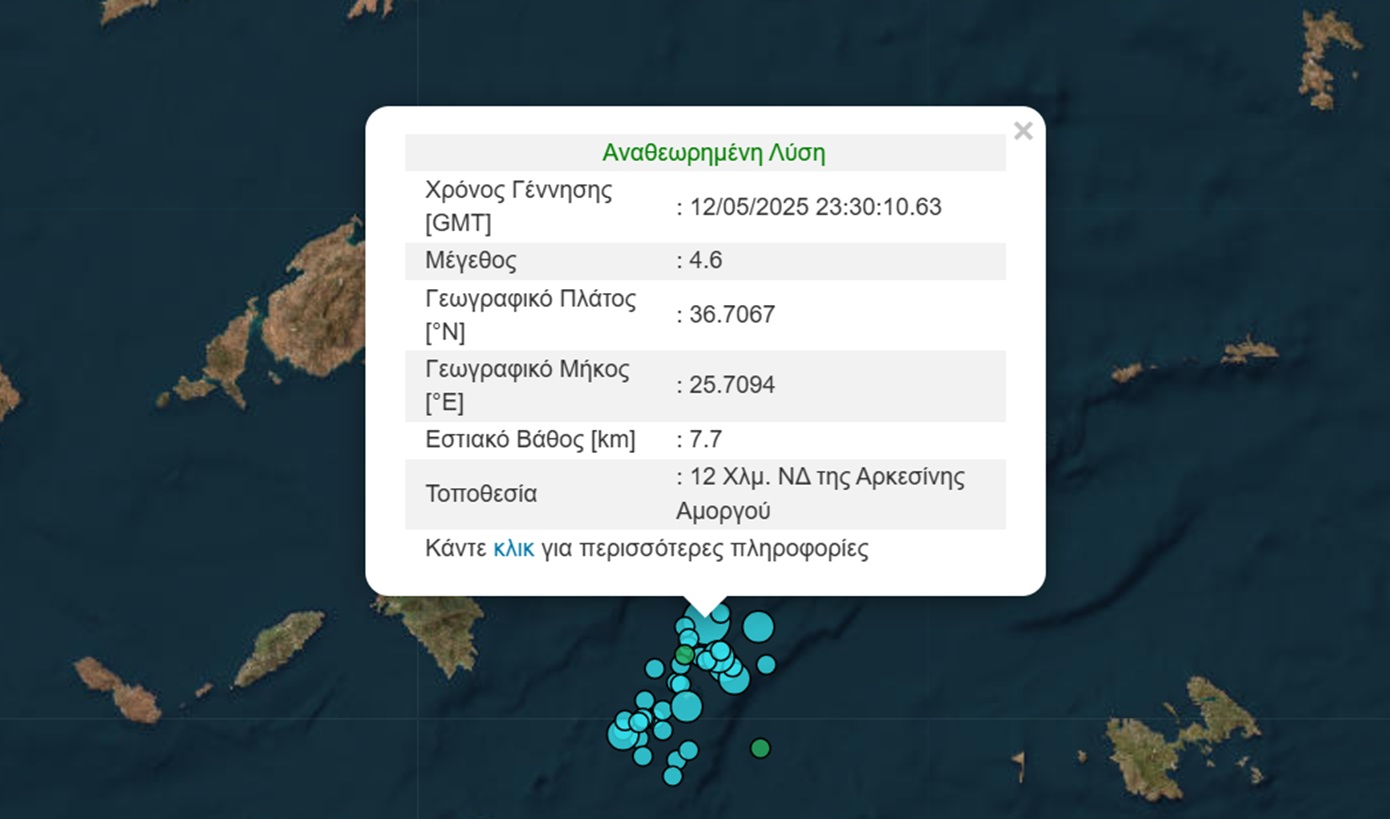Click the isolated green marker southeast of cluster
1390x819 pixels.
click(760, 748)
